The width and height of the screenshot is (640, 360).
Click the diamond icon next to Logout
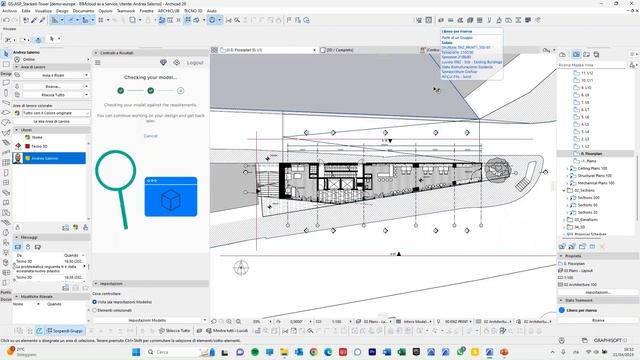tap(163, 62)
